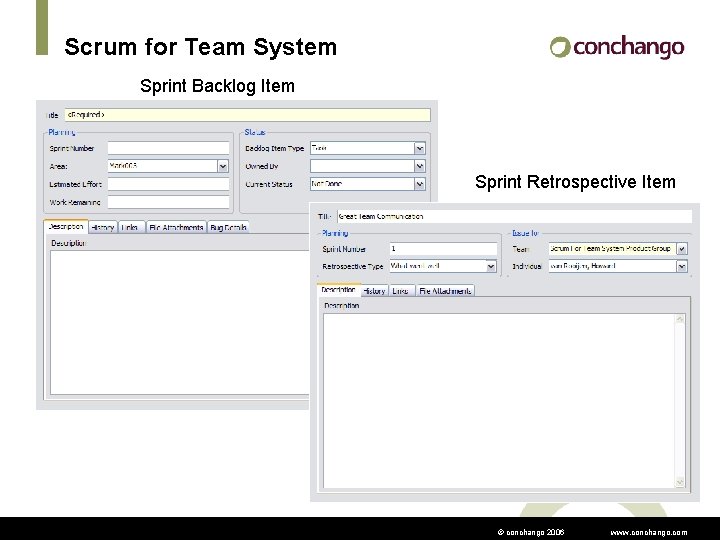Select the Description tab in Sprint Backlog Item
The width and height of the screenshot is (720, 540).
[66, 227]
